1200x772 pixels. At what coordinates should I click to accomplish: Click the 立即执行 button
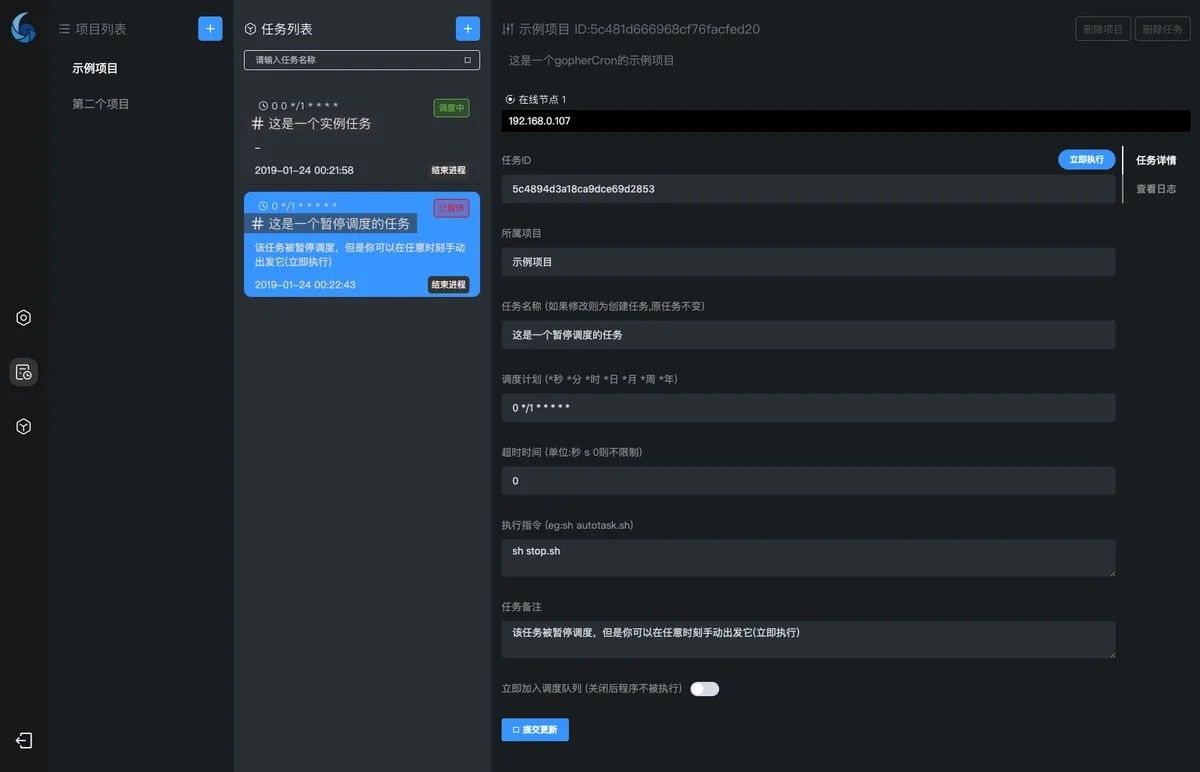pyautogui.click(x=1086, y=159)
